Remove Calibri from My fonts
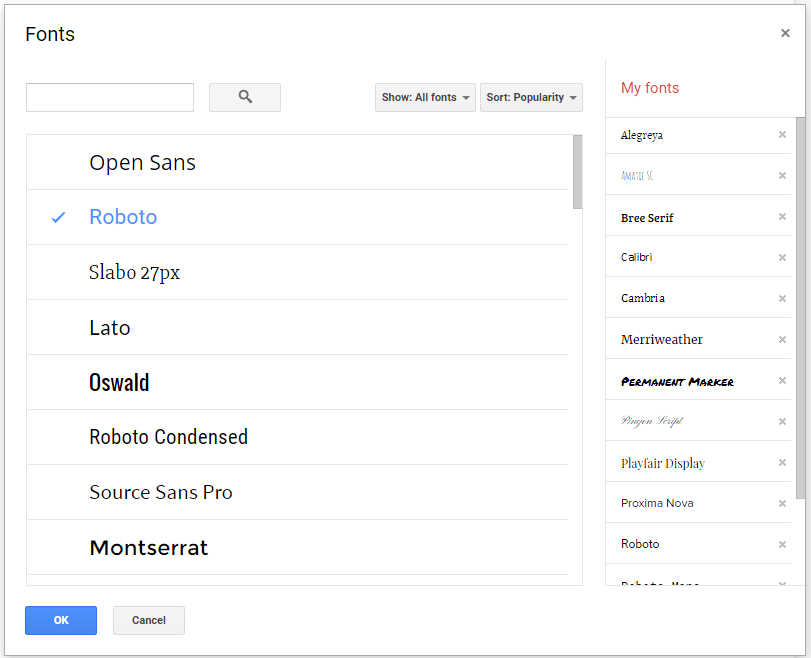This screenshot has width=811, height=658. [x=782, y=257]
